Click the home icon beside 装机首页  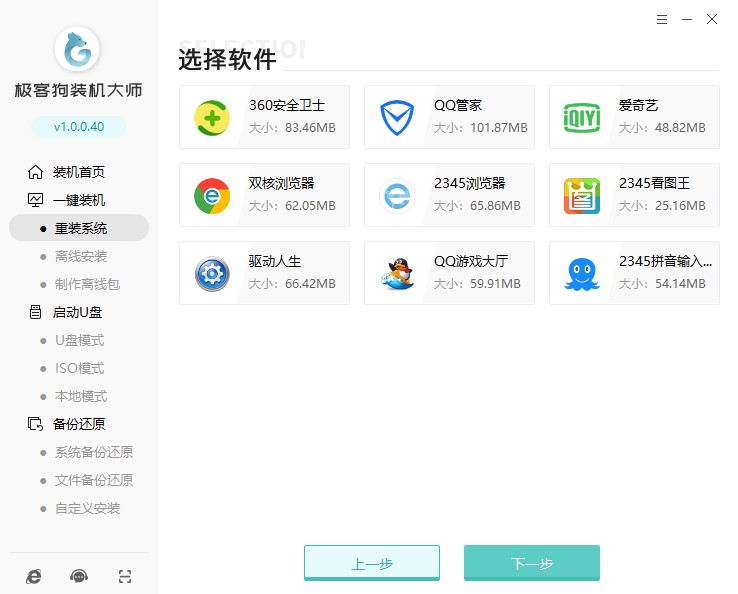pos(35,172)
